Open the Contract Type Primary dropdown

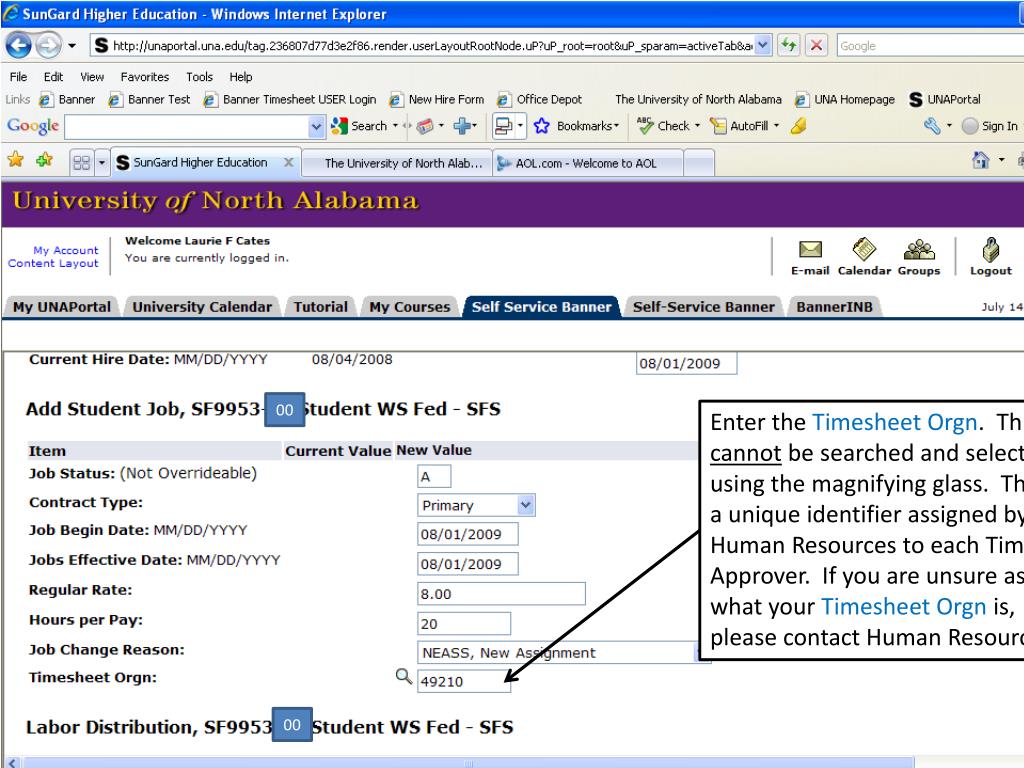(x=476, y=505)
